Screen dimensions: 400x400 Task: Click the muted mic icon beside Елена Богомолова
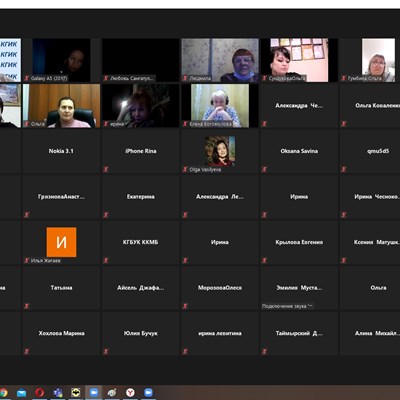(185, 124)
